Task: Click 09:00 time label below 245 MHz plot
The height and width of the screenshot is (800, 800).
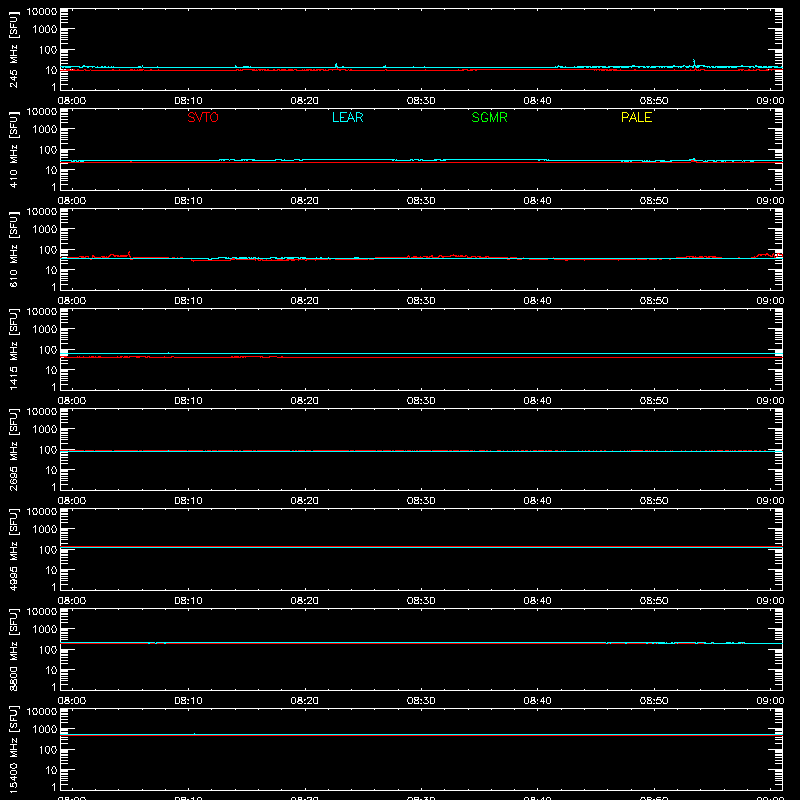Action: tap(770, 101)
